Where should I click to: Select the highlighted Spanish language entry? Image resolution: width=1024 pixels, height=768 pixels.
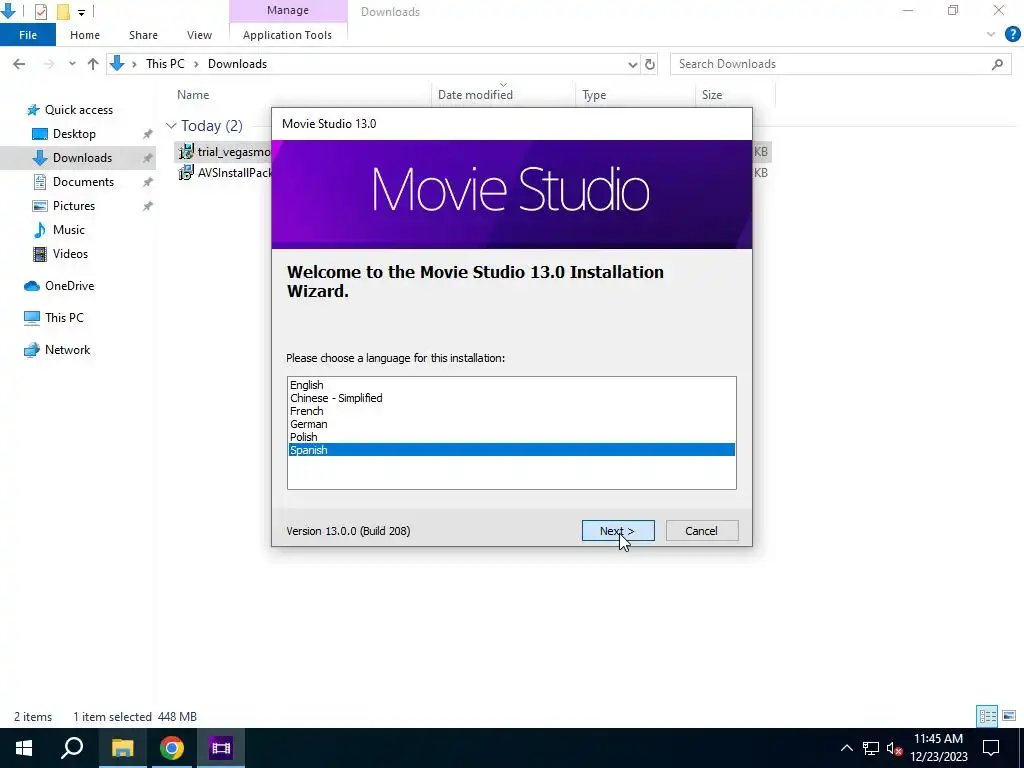511,450
